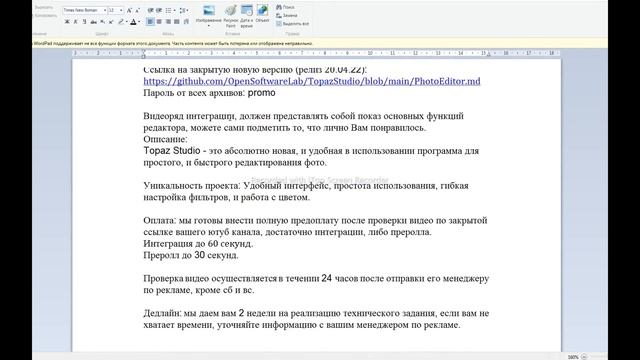640x360 pixels.
Task: Click Замена (Replace) button
Action: click(x=287, y=16)
